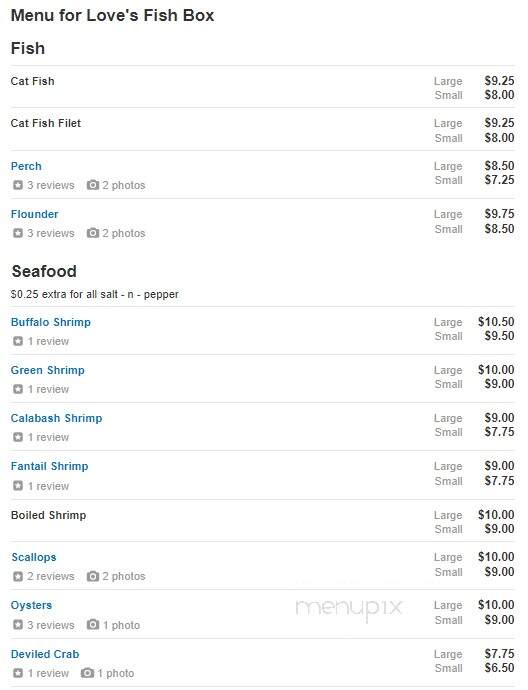Viewport: 528px width, 690px height.
Task: Open the Buffalo Shrimp item link
Action: point(51,322)
